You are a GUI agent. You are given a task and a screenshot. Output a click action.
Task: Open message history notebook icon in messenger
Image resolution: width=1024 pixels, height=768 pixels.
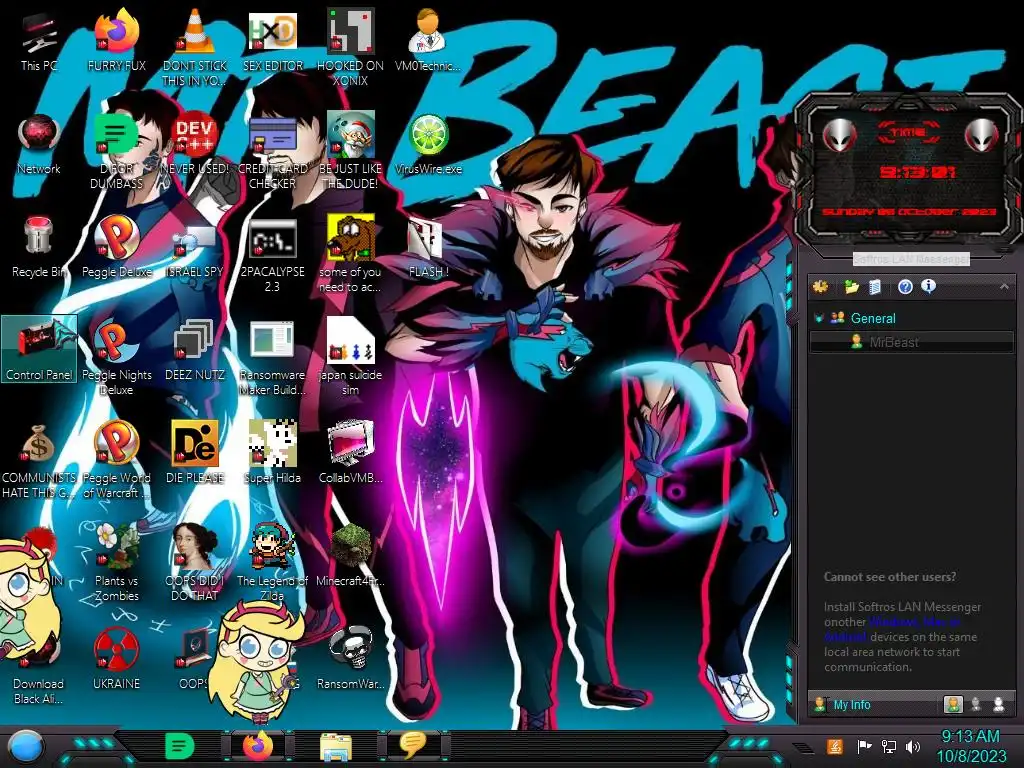[875, 287]
